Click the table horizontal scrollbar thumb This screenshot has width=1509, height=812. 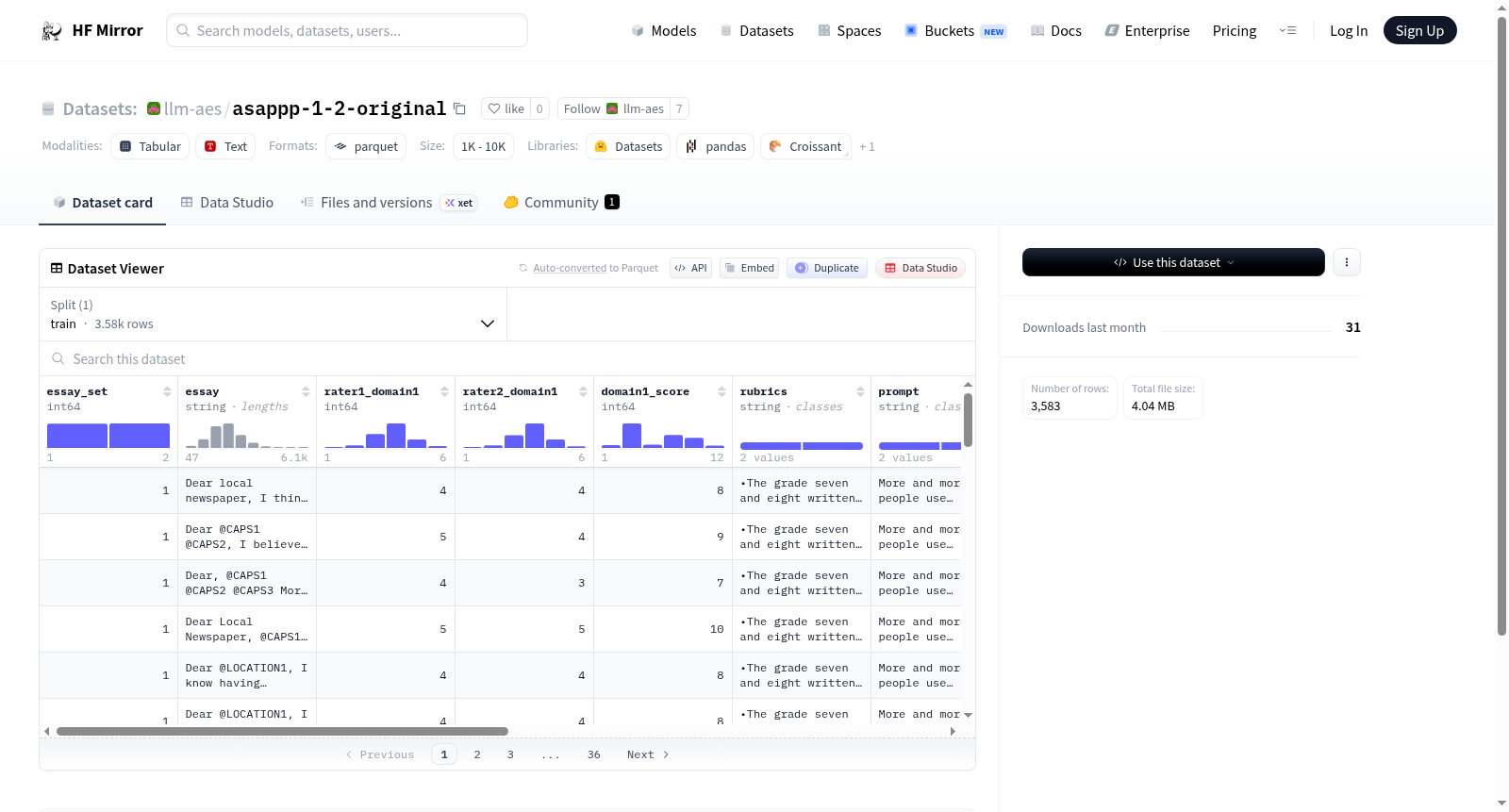click(x=282, y=731)
